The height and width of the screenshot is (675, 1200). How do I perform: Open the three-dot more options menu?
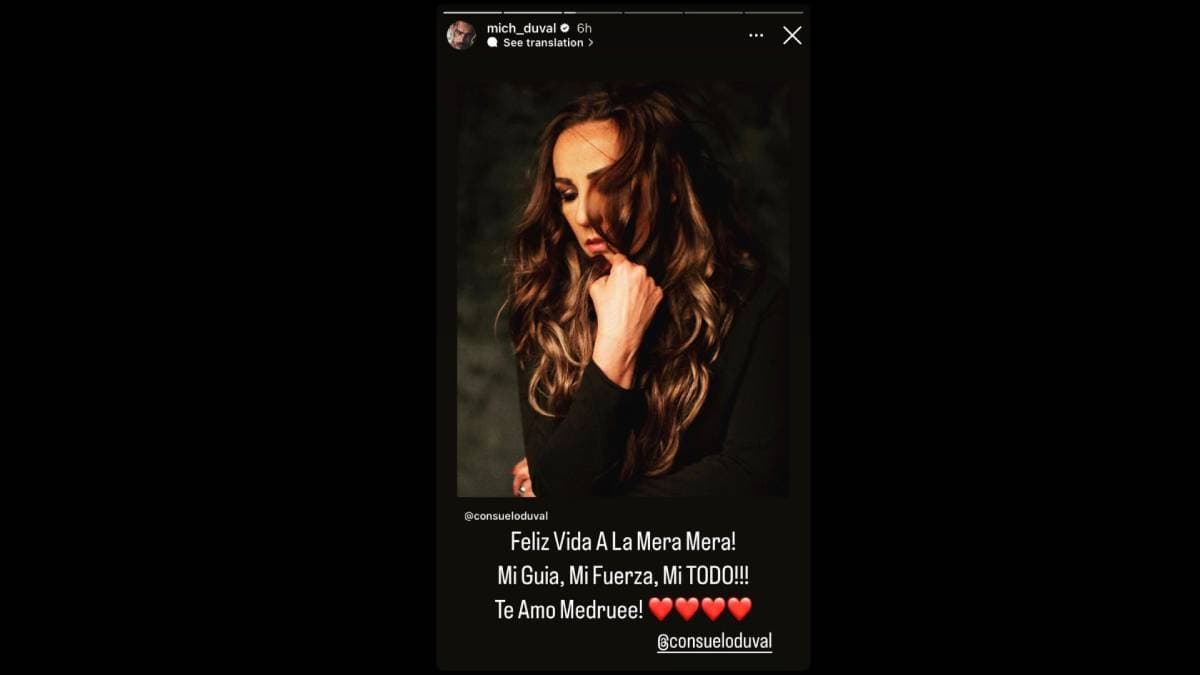click(756, 35)
